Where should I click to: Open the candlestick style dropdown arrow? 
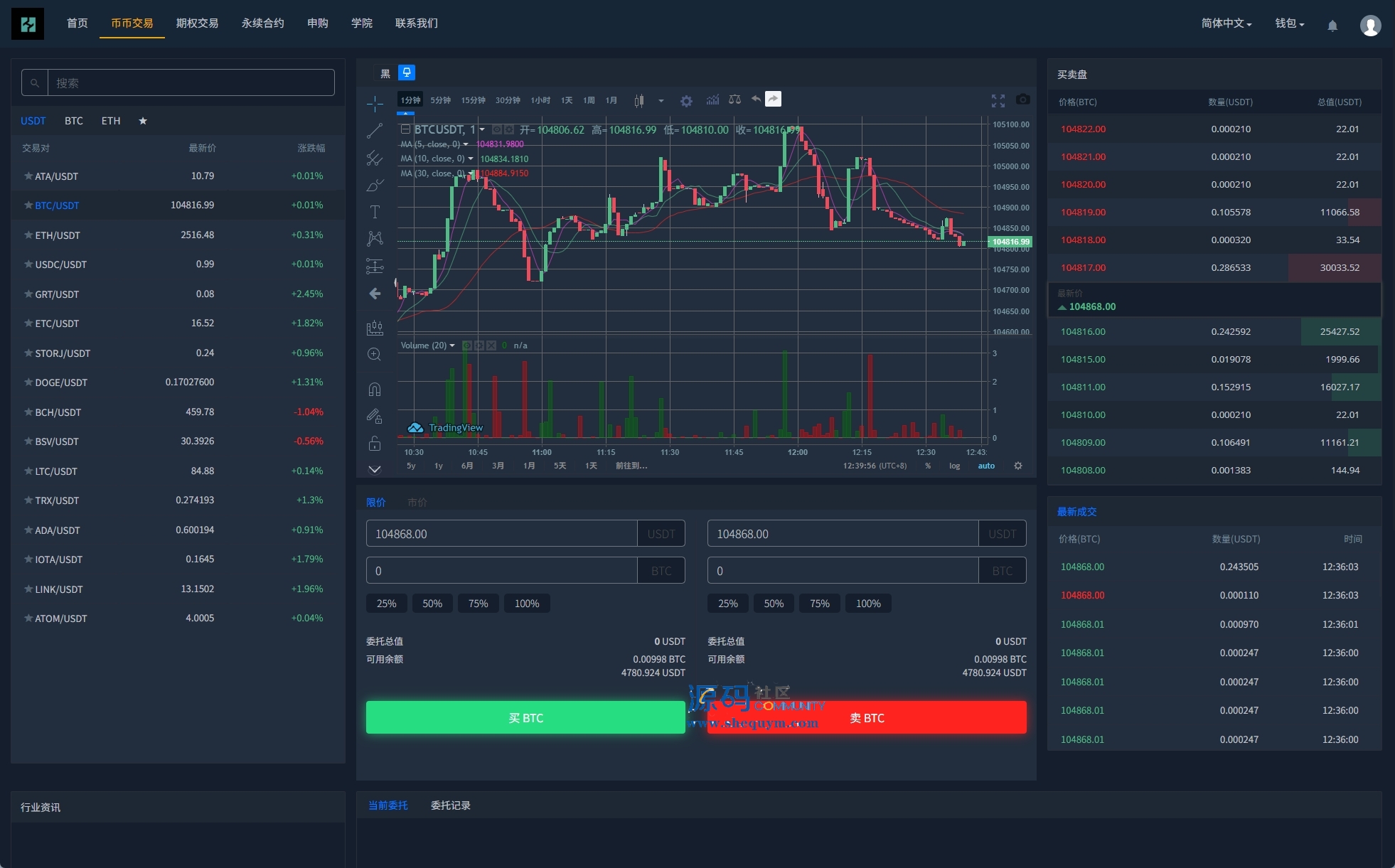click(x=661, y=100)
